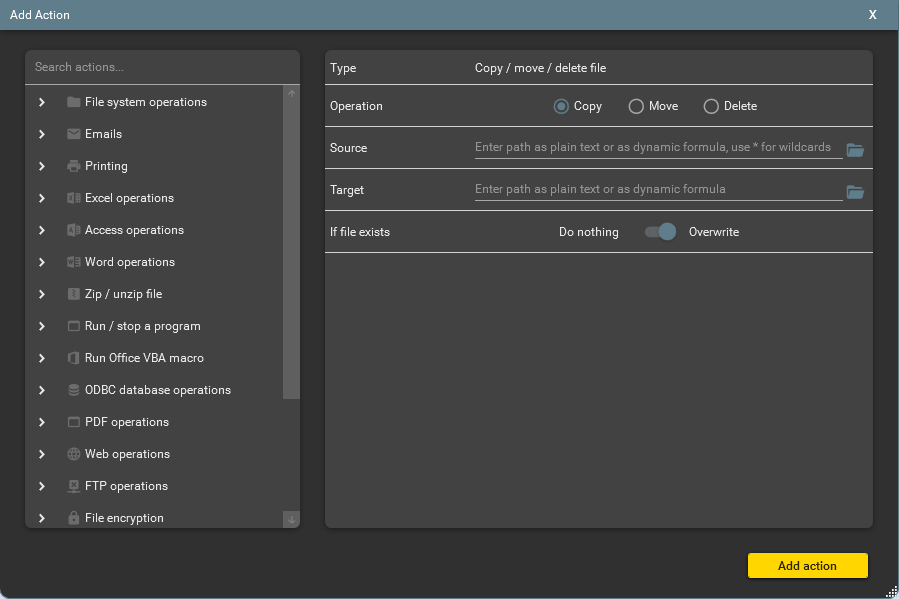
Task: Click the PDF operations icon
Action: pos(73,422)
